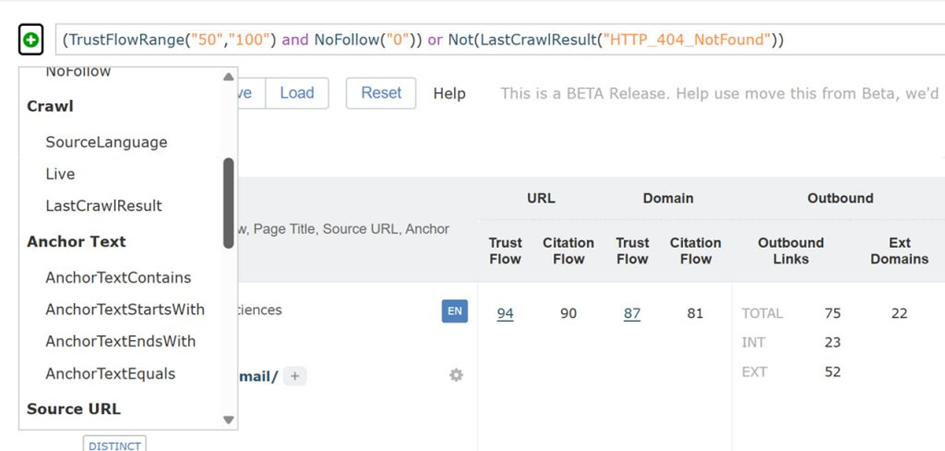This screenshot has height=451, width=945.
Task: Choose AnchorTextStartsWith from the list
Action: [x=125, y=310]
